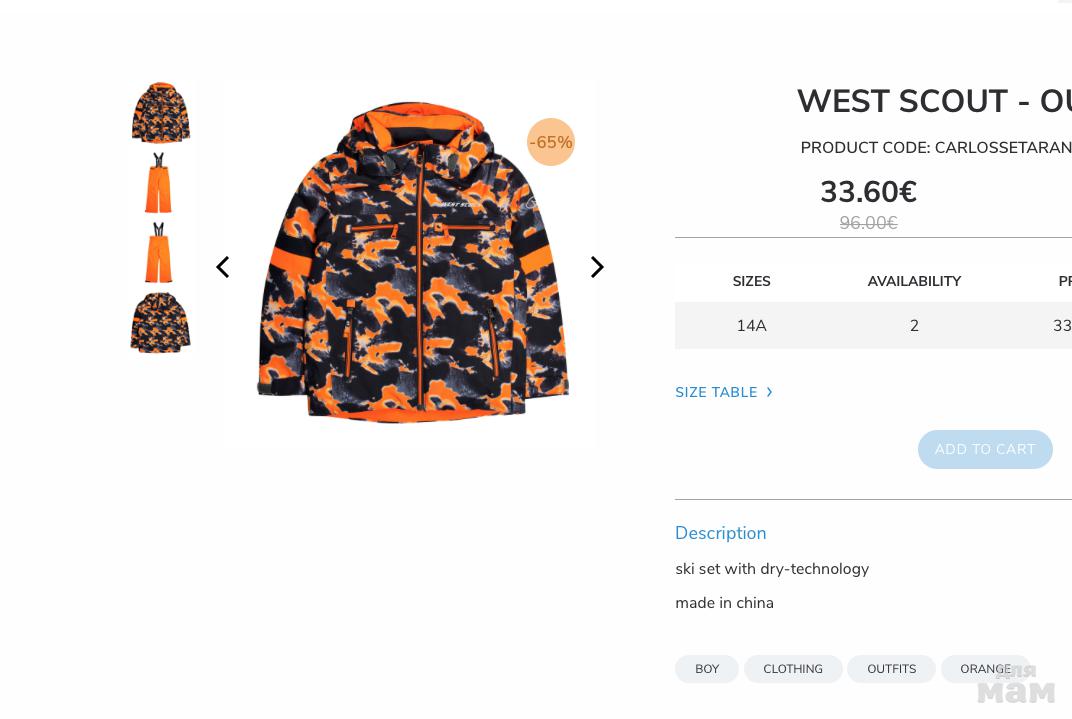Click the AVAILABILITY column header
The image size is (1072, 719).
(x=914, y=282)
